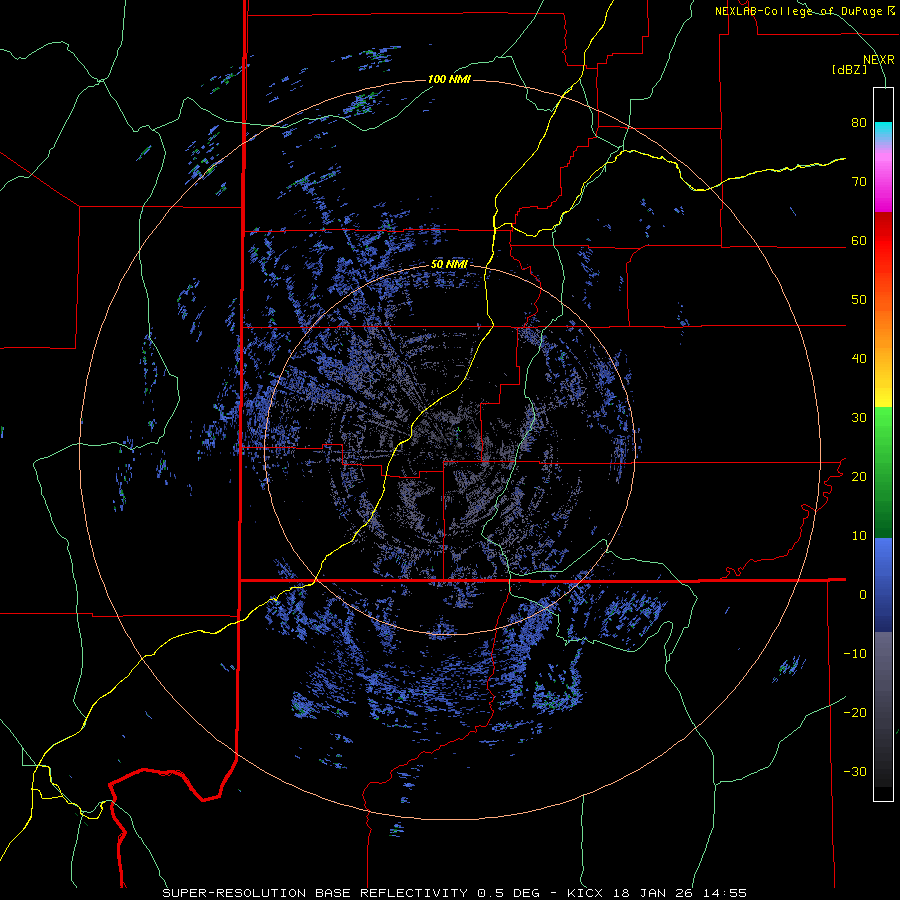Click the 18 JAN 26 14:55 timestamp
This screenshot has height=900, width=900.
(680, 893)
